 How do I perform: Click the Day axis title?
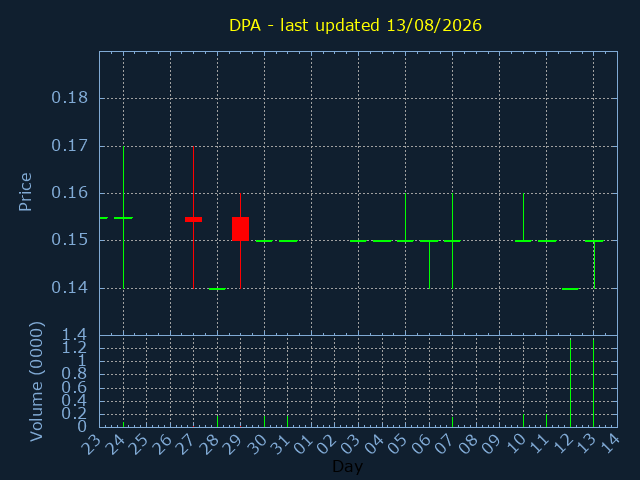[347, 466]
